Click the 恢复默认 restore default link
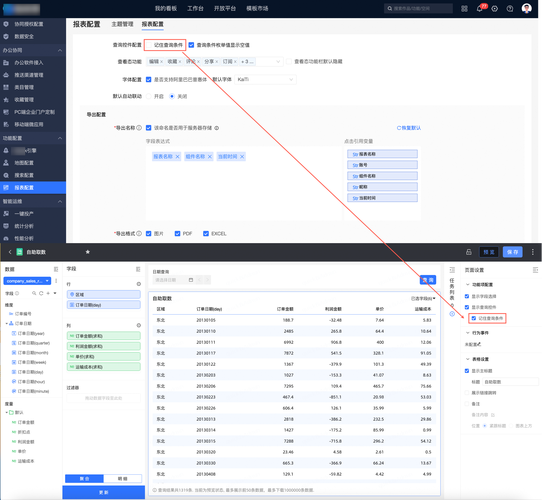Viewport: 542px width, 500px height. tap(409, 128)
